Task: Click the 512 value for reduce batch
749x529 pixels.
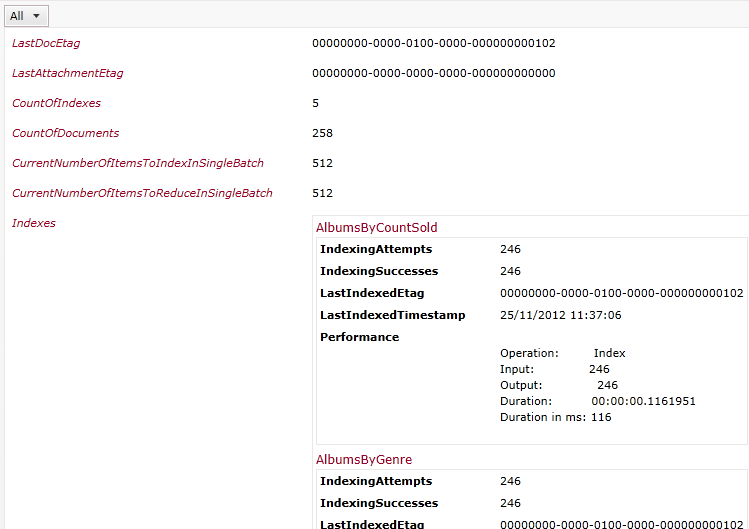Action: pyautogui.click(x=322, y=193)
